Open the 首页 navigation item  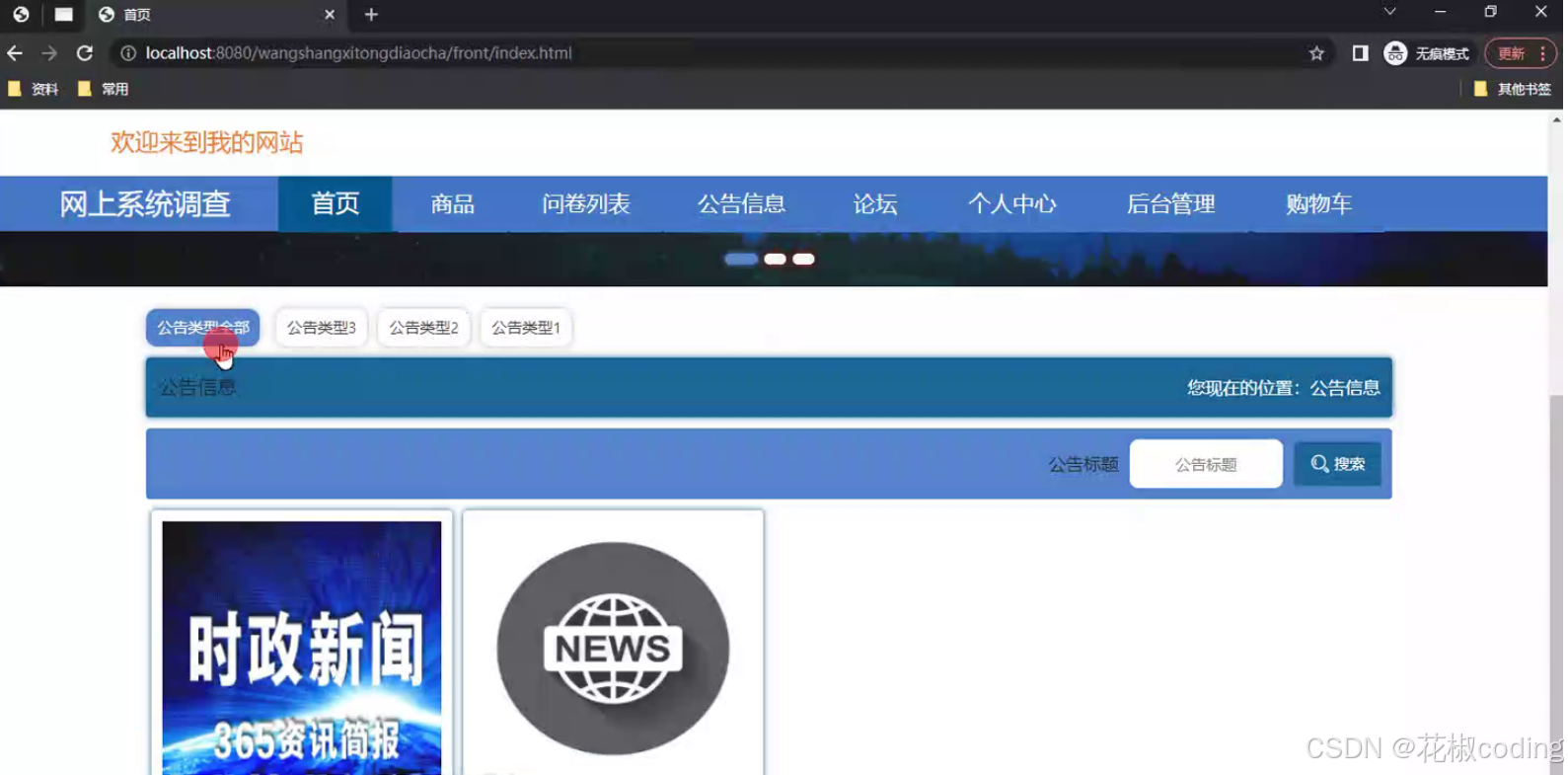click(x=336, y=204)
